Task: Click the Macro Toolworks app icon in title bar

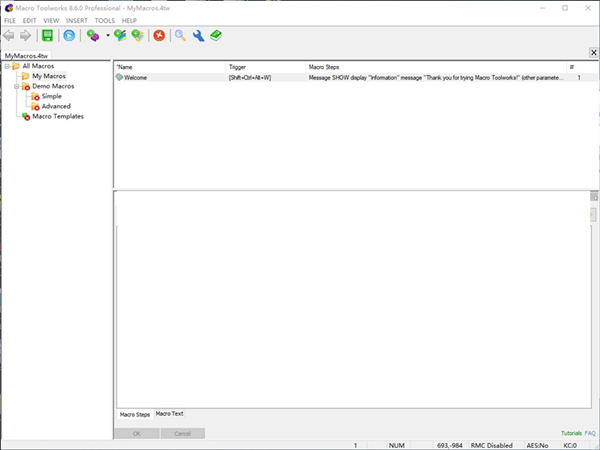Action: pyautogui.click(x=8, y=8)
